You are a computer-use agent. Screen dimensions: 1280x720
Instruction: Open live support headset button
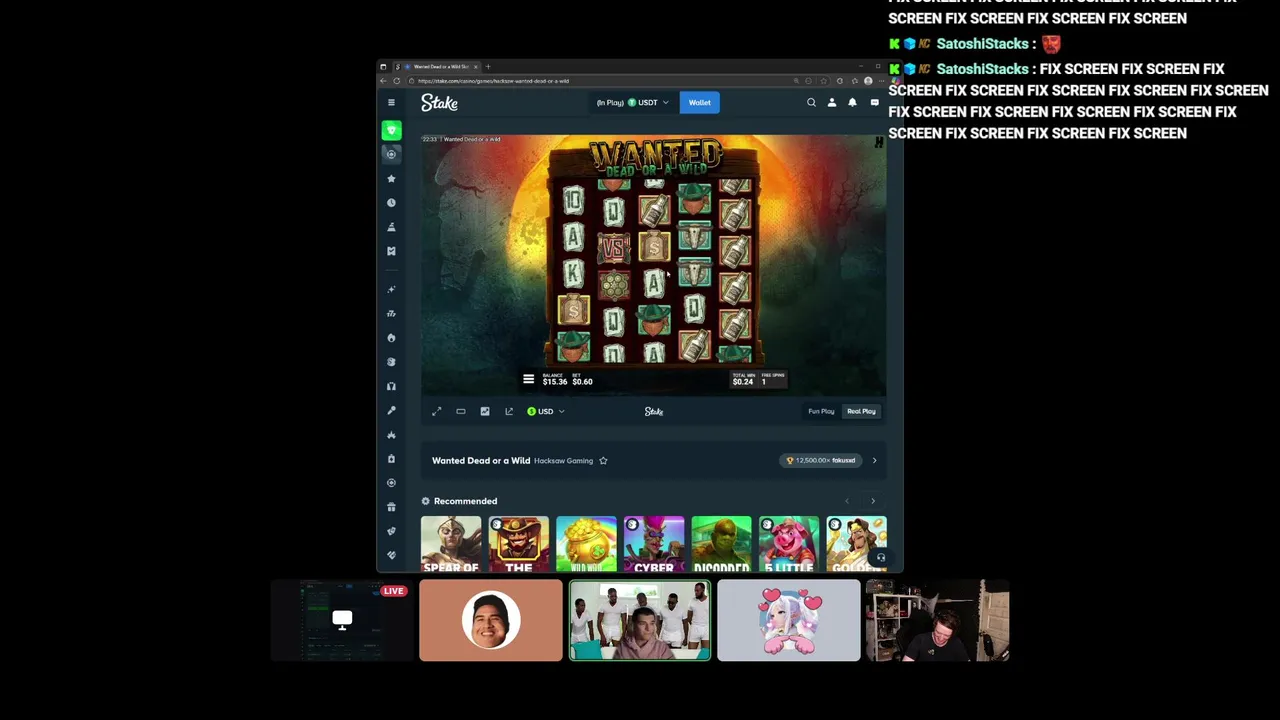click(x=880, y=558)
